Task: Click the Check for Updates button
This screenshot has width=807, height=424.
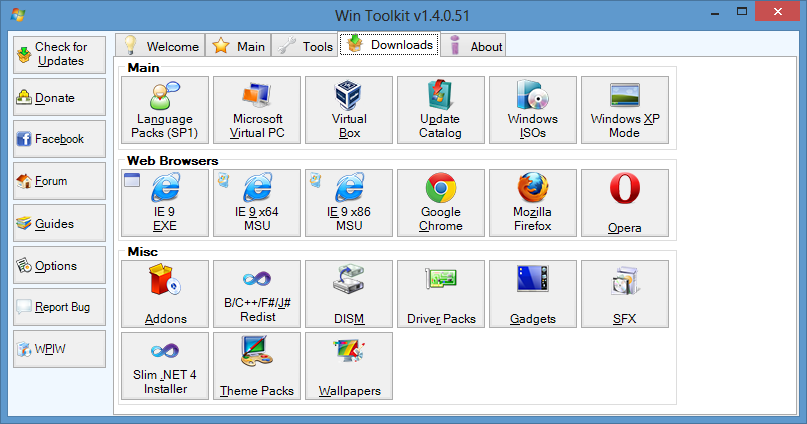Action: pyautogui.click(x=59, y=54)
